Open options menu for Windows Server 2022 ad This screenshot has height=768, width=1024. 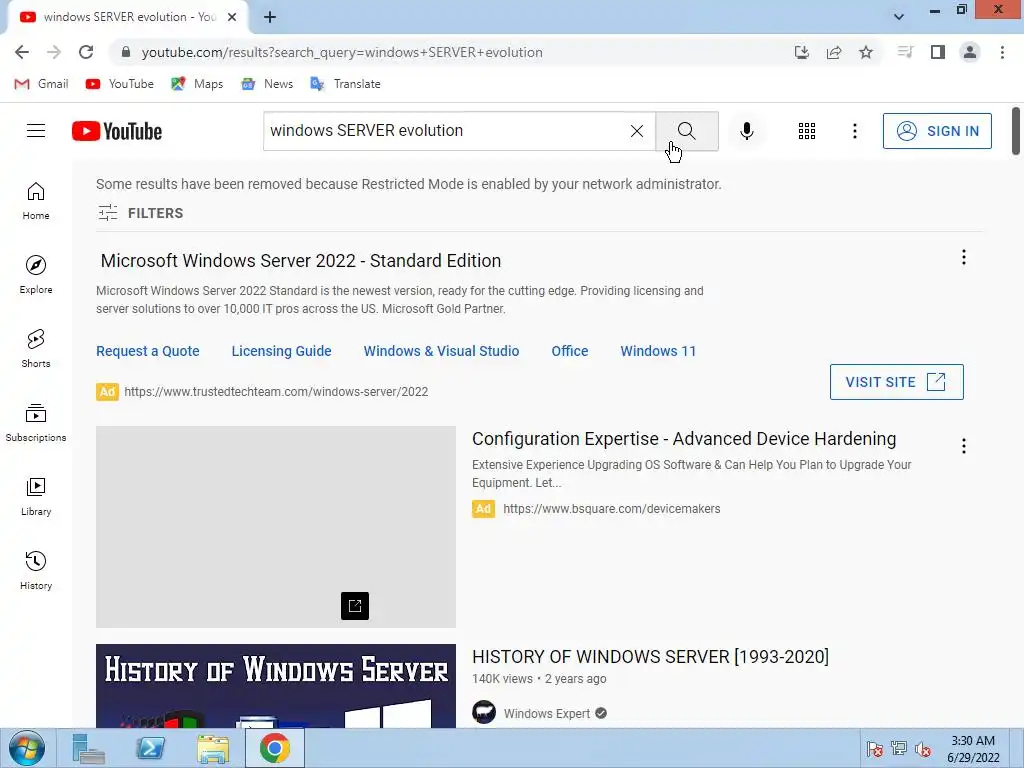click(963, 257)
